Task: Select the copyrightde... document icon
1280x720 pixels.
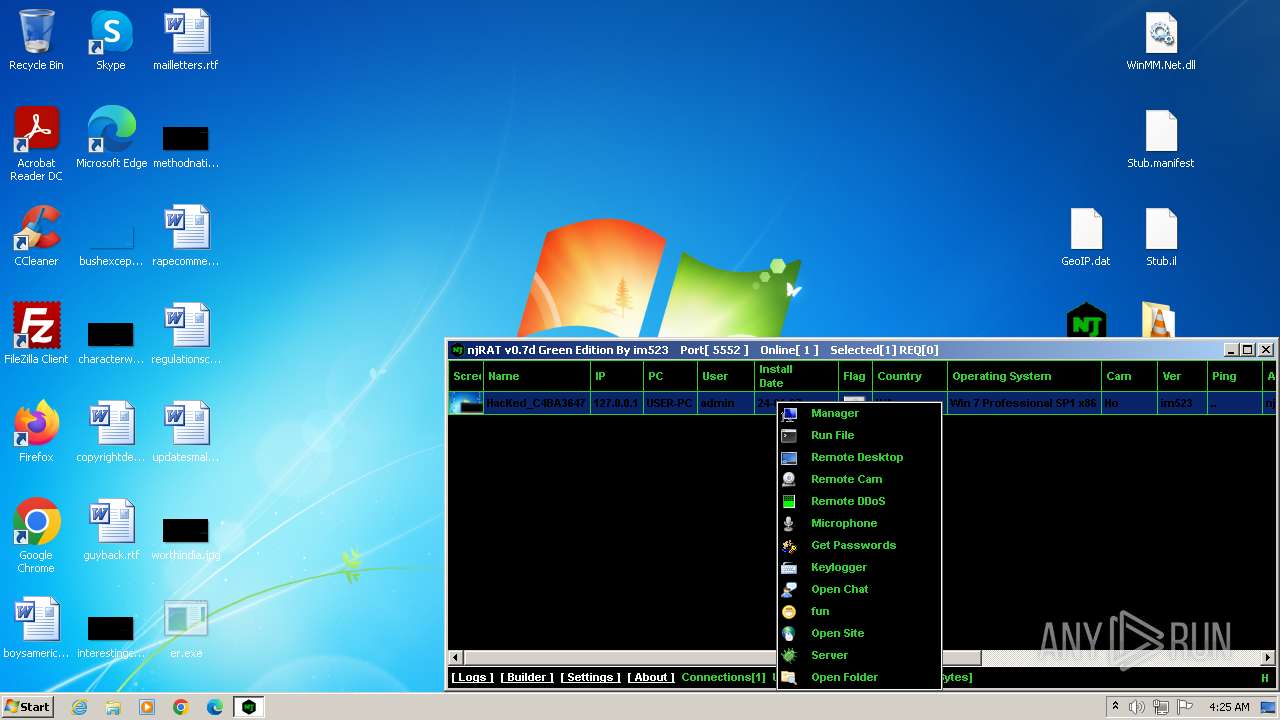Action: (111, 433)
